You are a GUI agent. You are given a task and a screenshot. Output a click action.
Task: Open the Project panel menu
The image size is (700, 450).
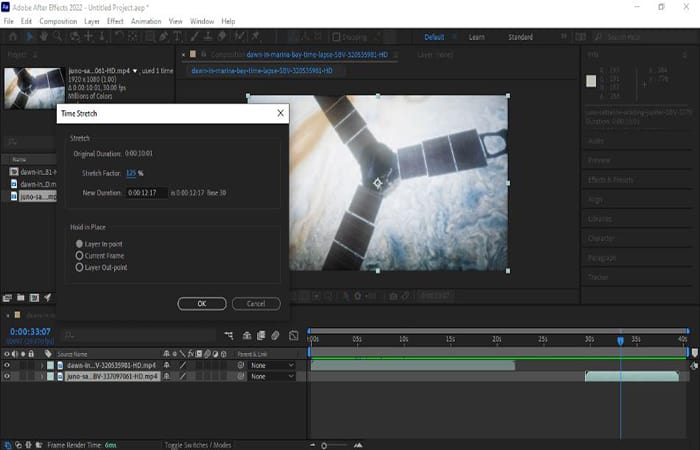click(x=35, y=54)
